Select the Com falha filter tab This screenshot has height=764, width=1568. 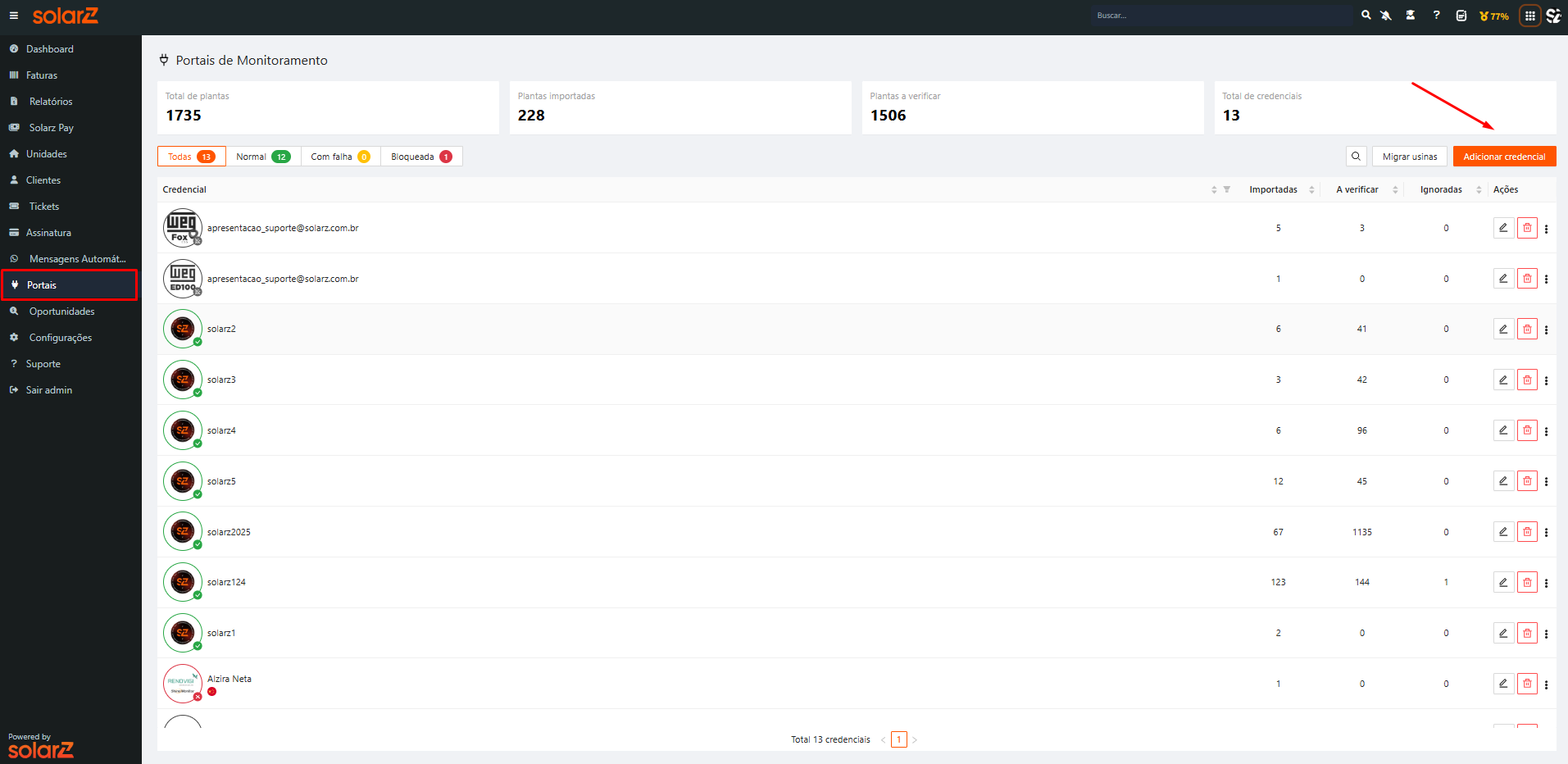pos(340,157)
